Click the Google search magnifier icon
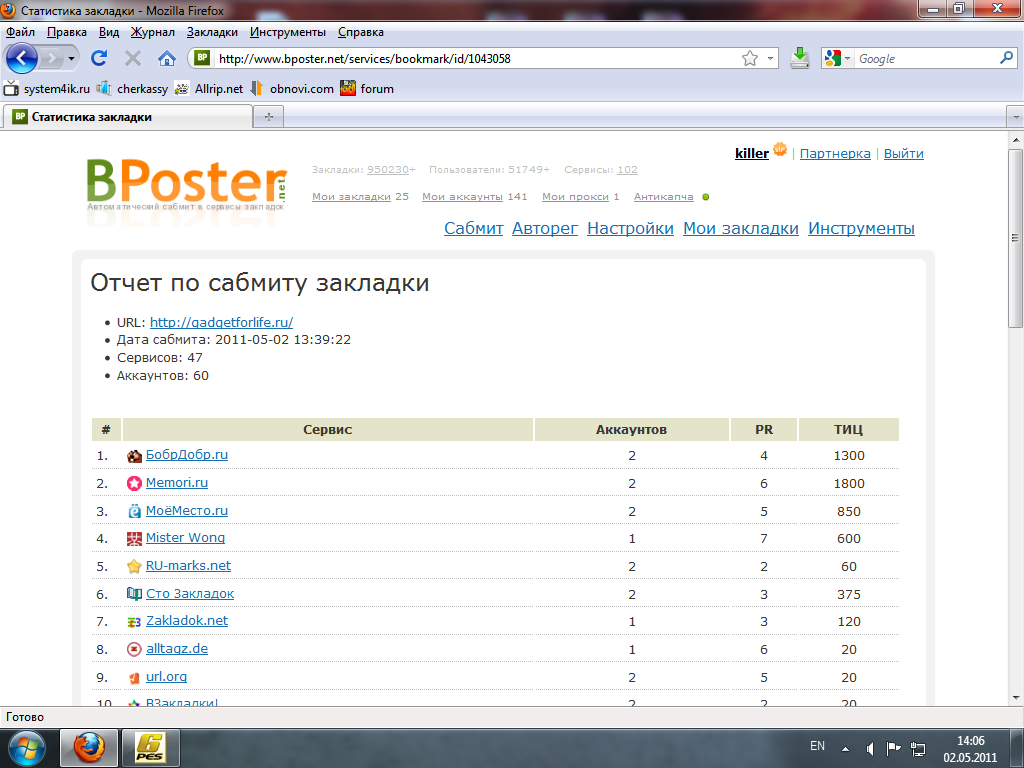 1006,58
